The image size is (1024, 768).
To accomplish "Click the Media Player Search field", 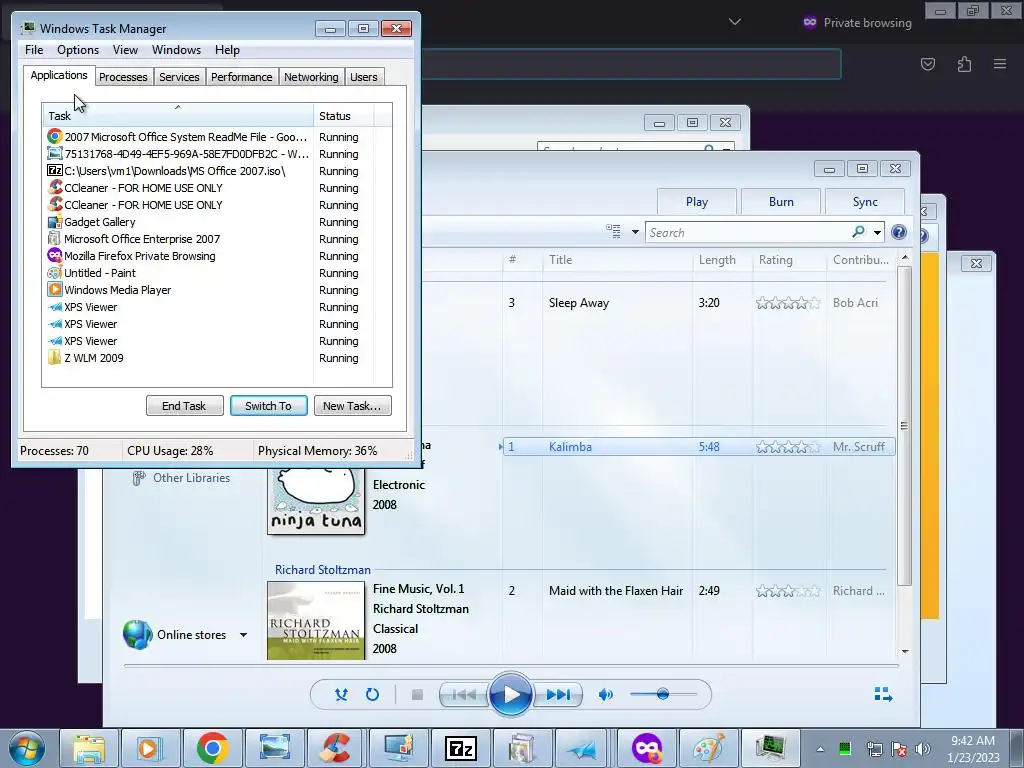I will pos(749,232).
